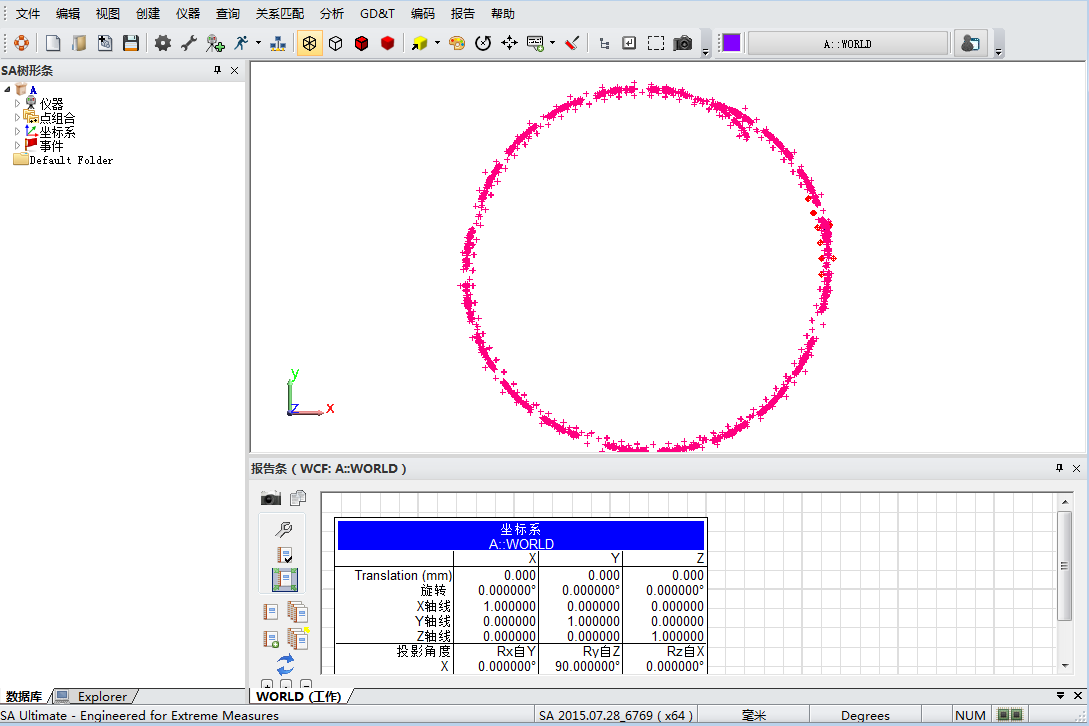Click the color palette icon in toolbar
The image size is (1089, 726).
click(x=457, y=43)
